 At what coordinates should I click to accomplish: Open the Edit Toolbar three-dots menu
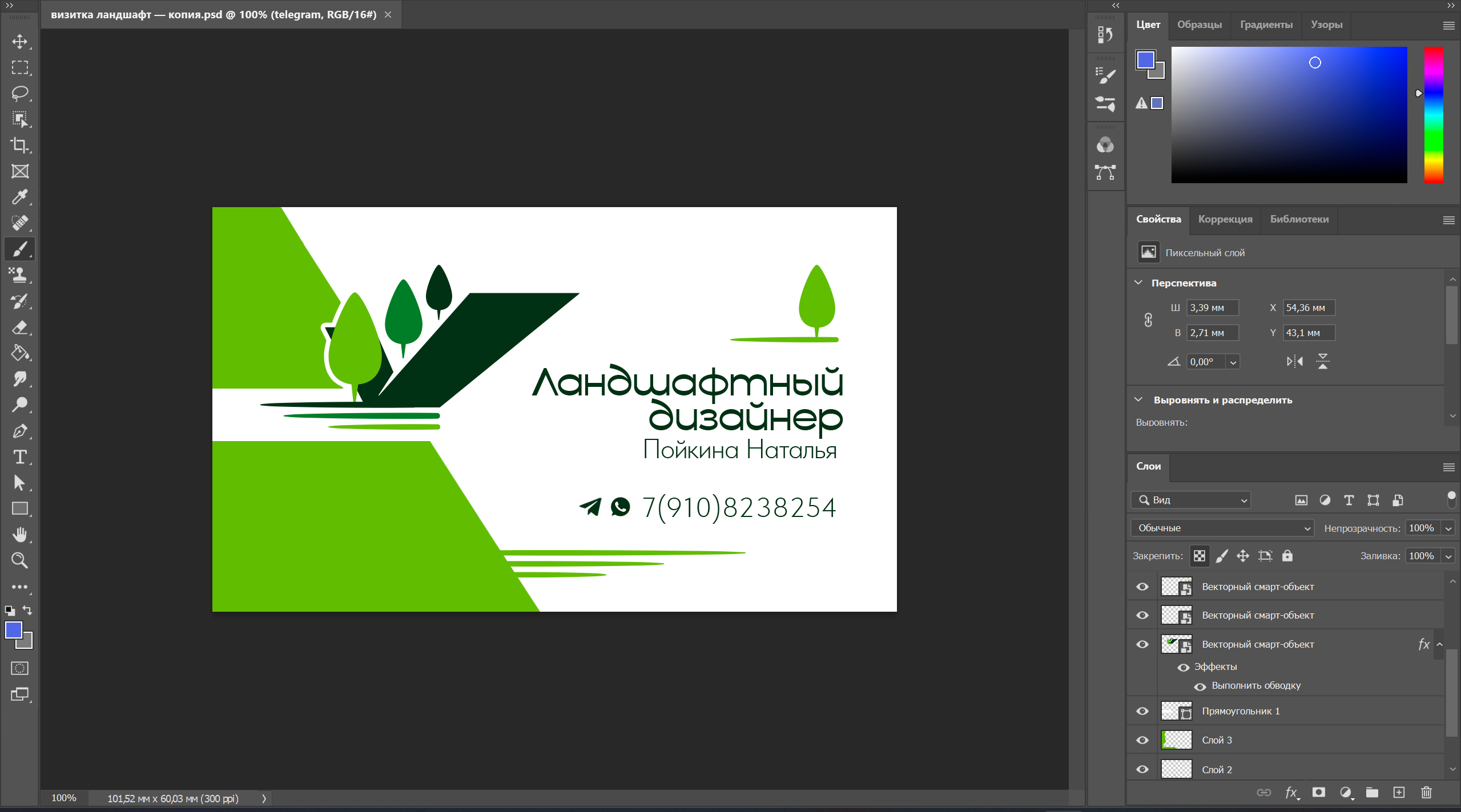point(20,587)
